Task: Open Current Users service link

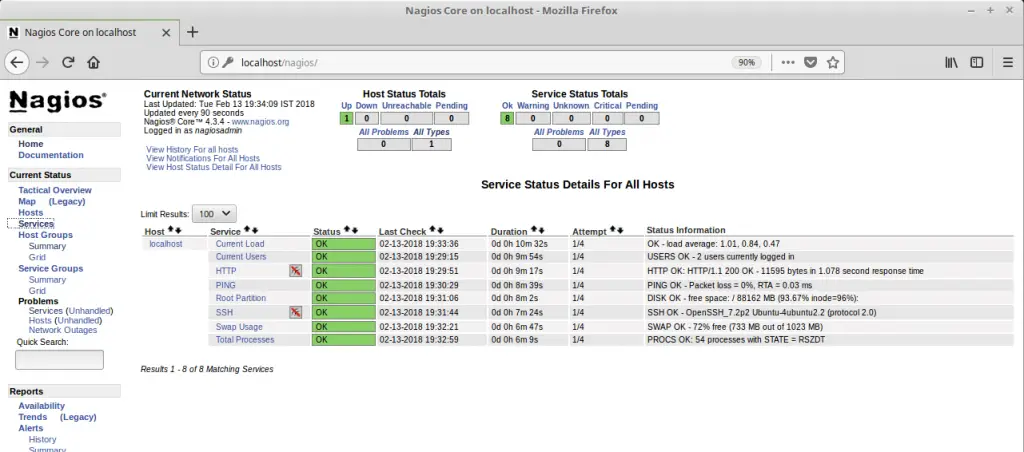Action: [241, 257]
